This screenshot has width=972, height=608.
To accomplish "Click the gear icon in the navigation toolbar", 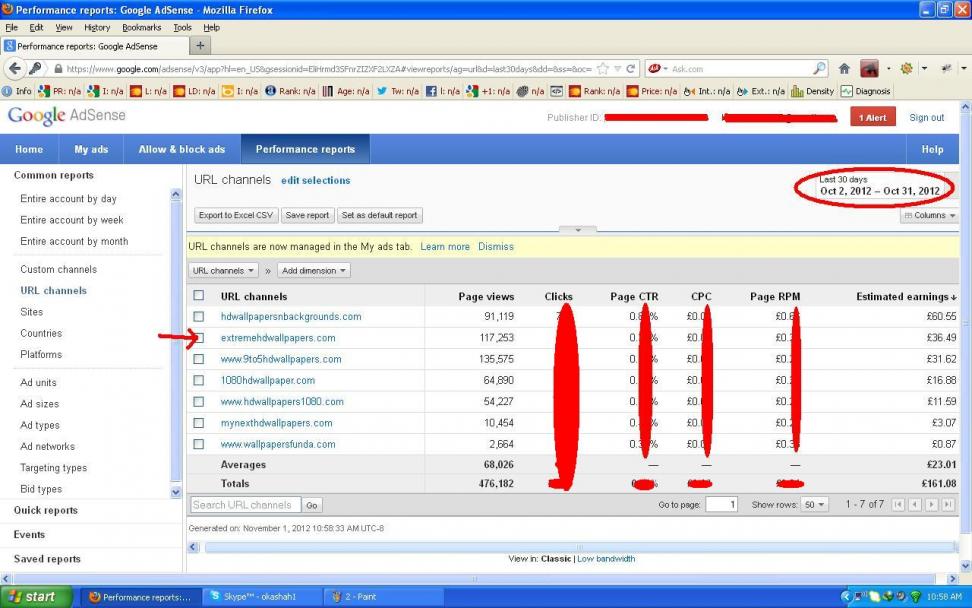I will pos(906,68).
